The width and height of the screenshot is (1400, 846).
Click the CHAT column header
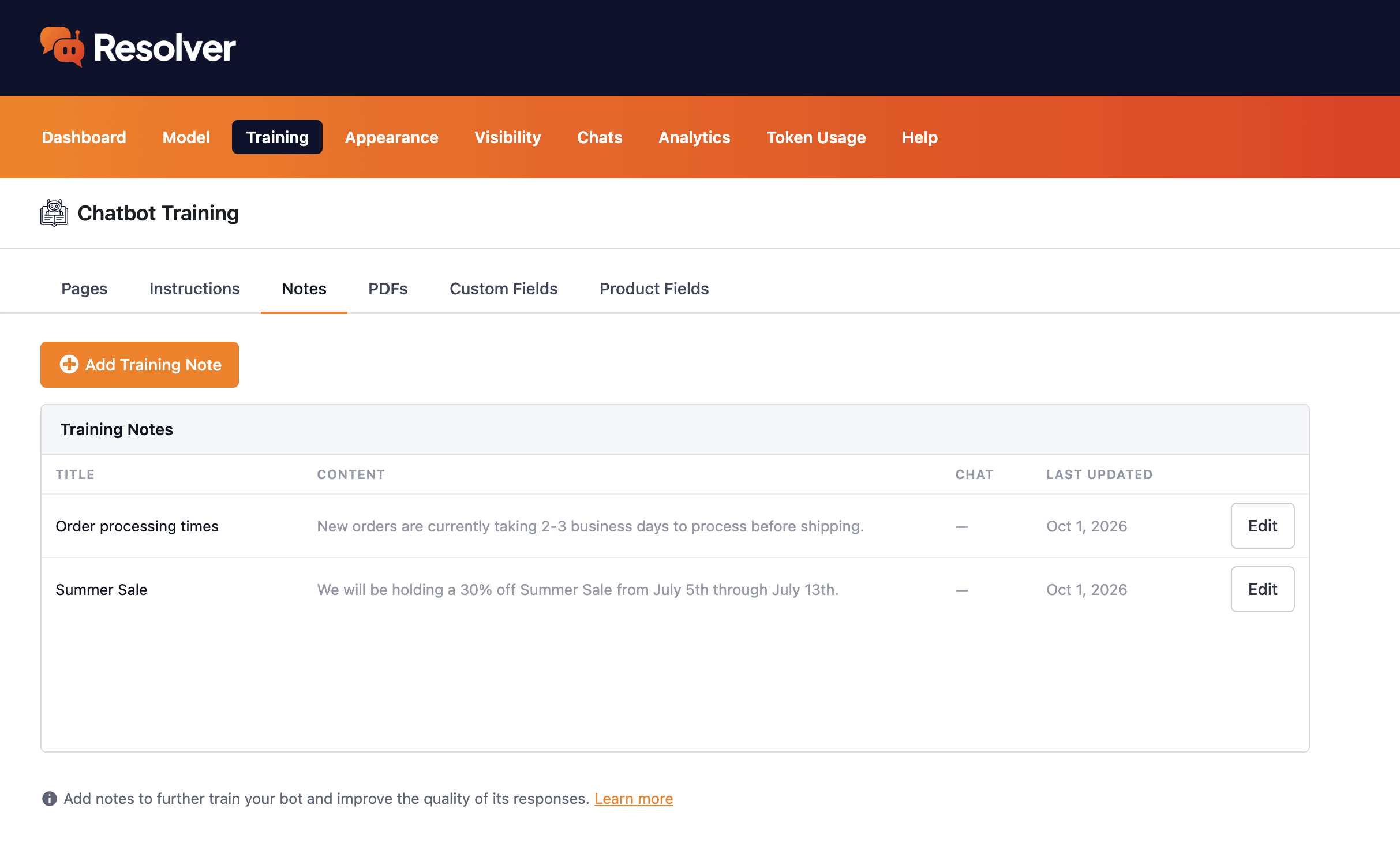click(974, 474)
